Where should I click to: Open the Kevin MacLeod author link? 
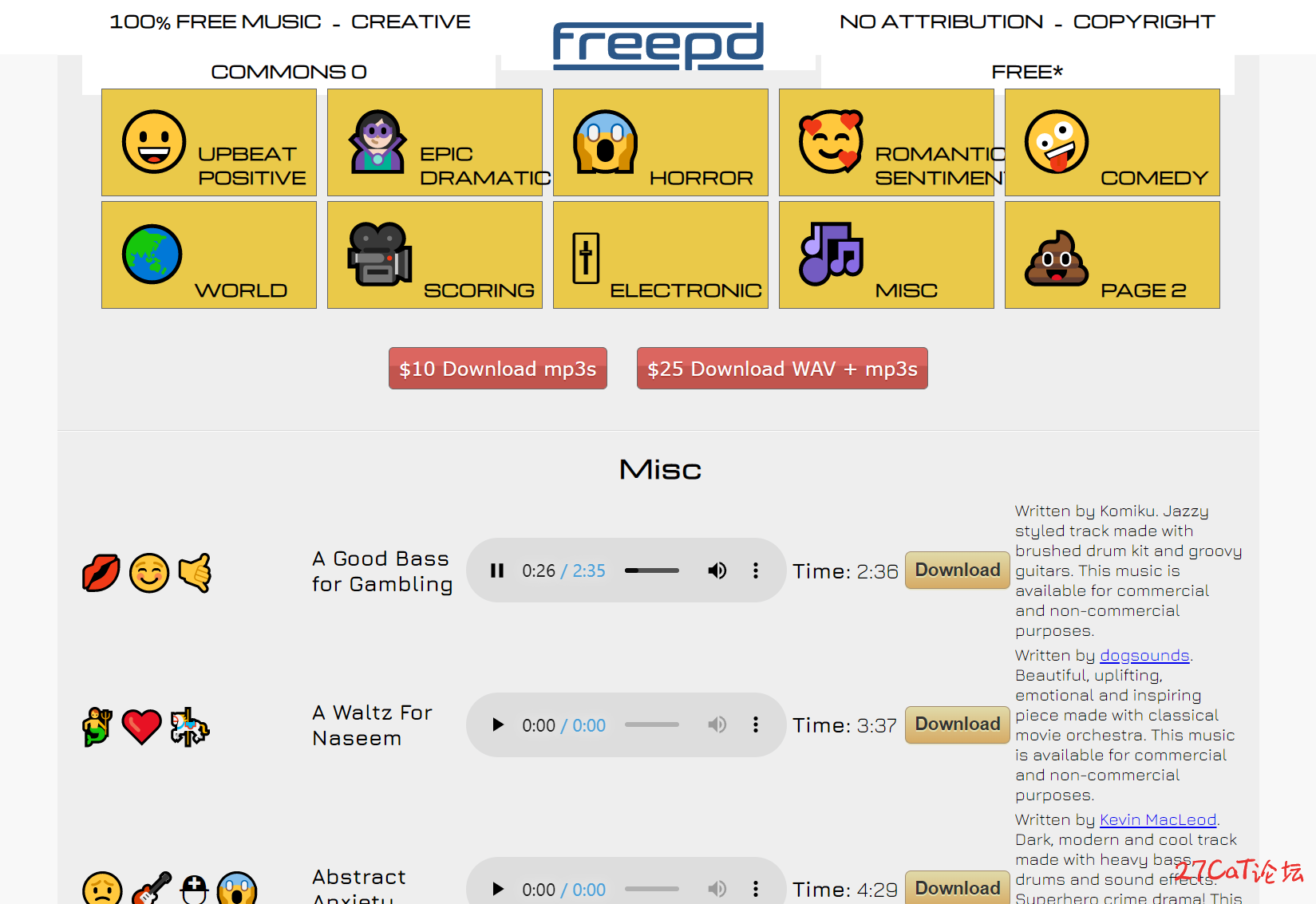[1158, 819]
